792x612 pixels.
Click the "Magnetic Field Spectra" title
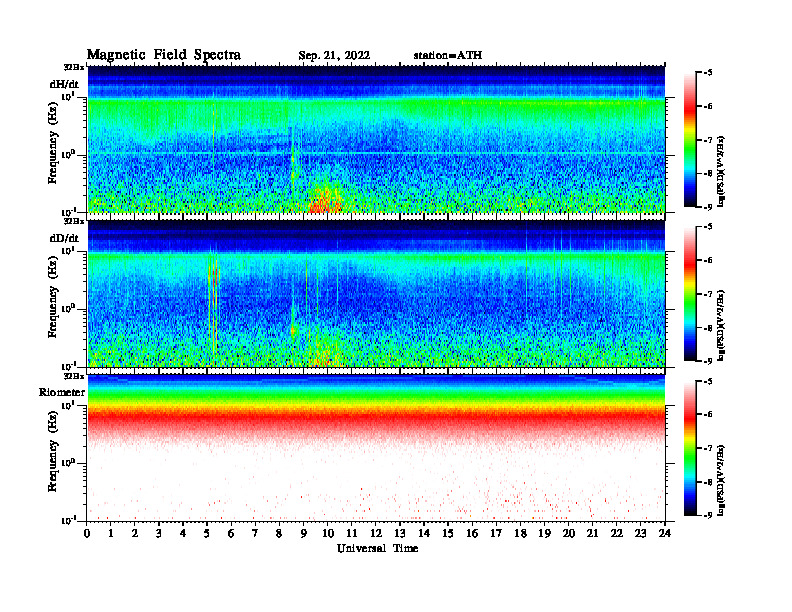click(164, 55)
